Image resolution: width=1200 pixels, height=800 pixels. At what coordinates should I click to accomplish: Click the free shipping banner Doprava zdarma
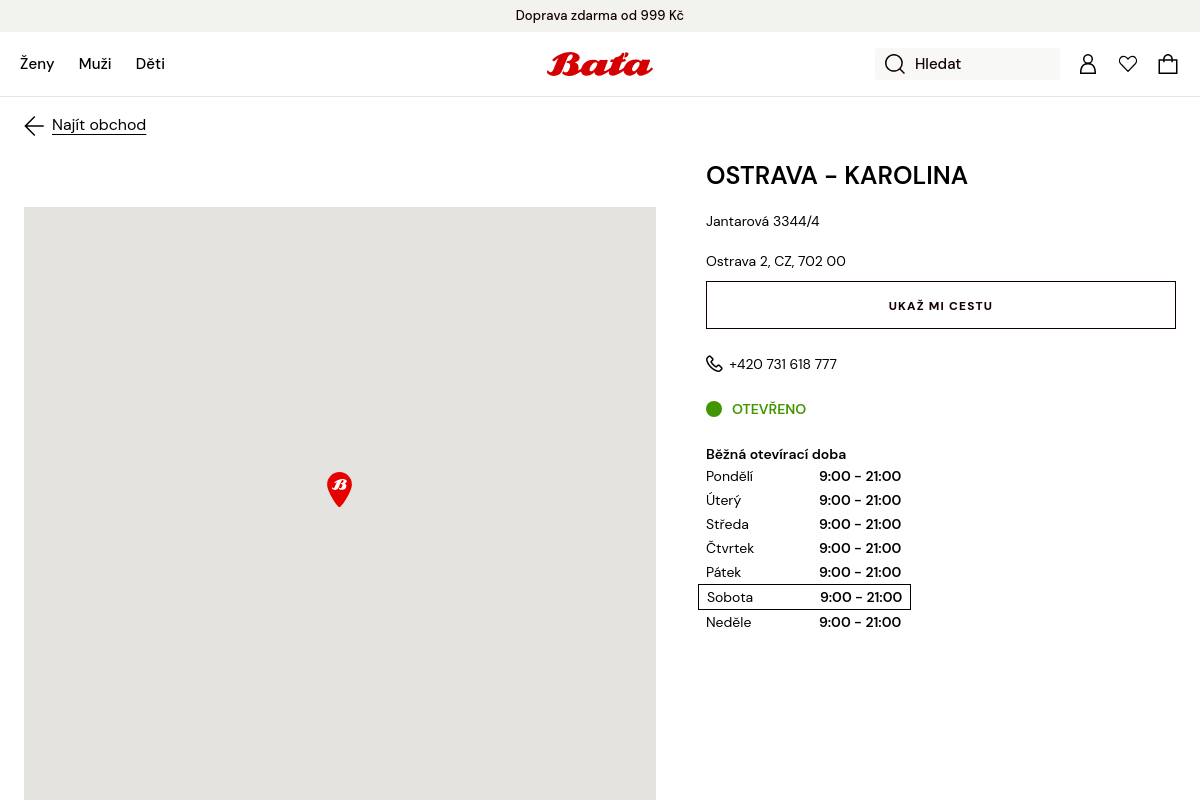click(x=600, y=16)
